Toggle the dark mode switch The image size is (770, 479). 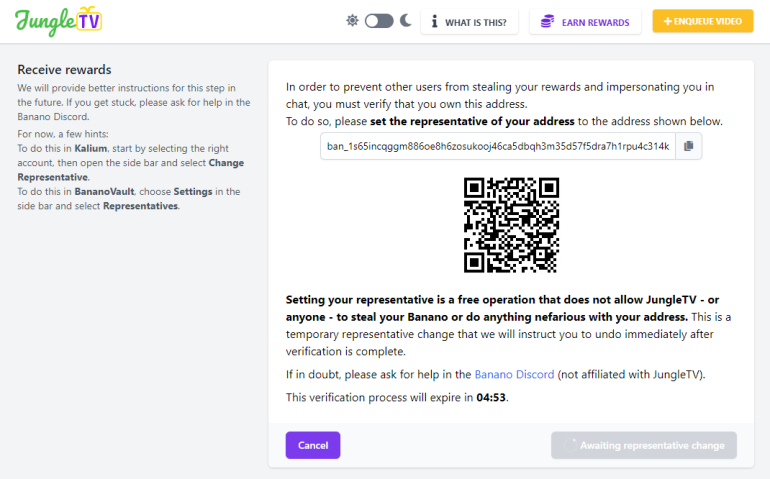point(379,21)
